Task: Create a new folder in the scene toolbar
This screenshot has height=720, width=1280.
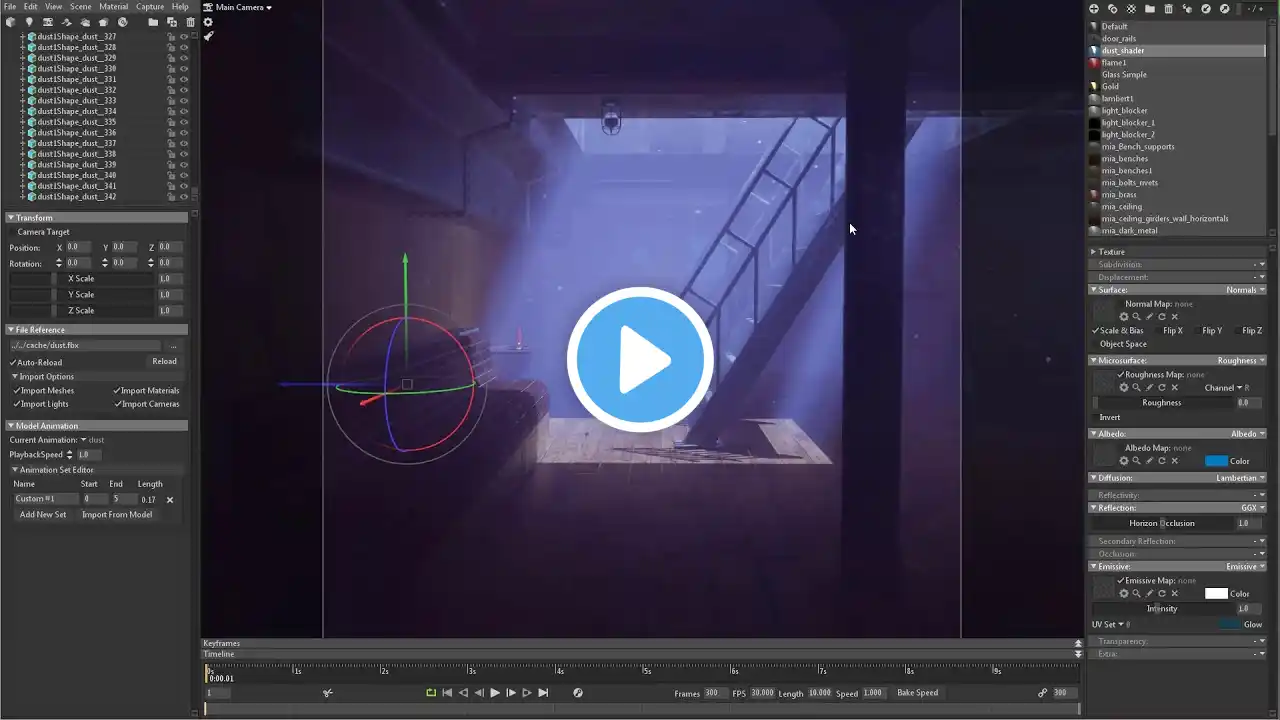Action: click(x=153, y=22)
